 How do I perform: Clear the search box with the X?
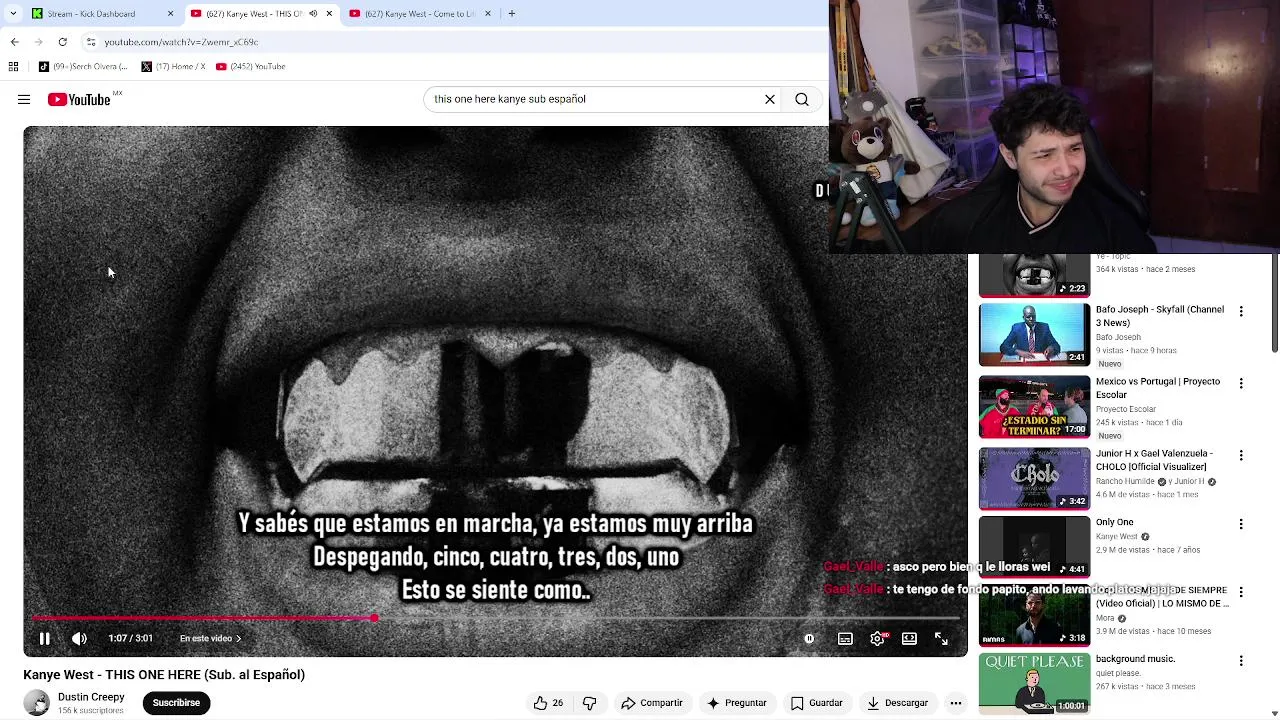coord(770,99)
